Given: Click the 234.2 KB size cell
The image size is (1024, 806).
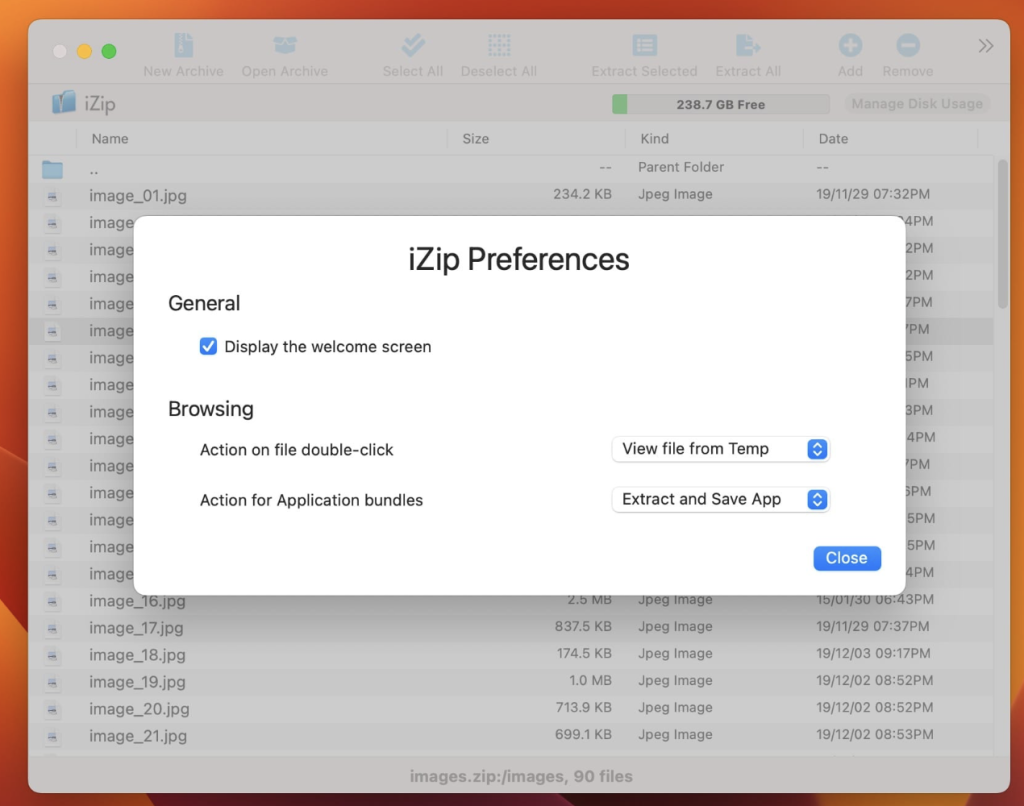Looking at the screenshot, I should click(582, 194).
